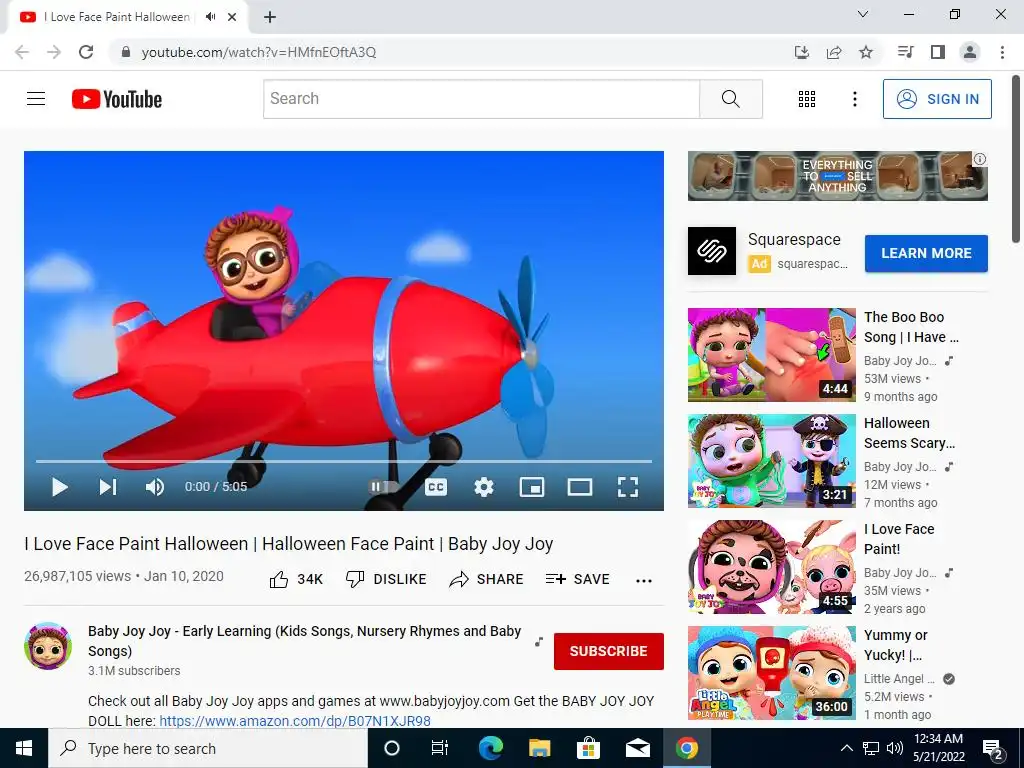1024x768 pixels.
Task: Click the video progress bar
Action: 344,461
